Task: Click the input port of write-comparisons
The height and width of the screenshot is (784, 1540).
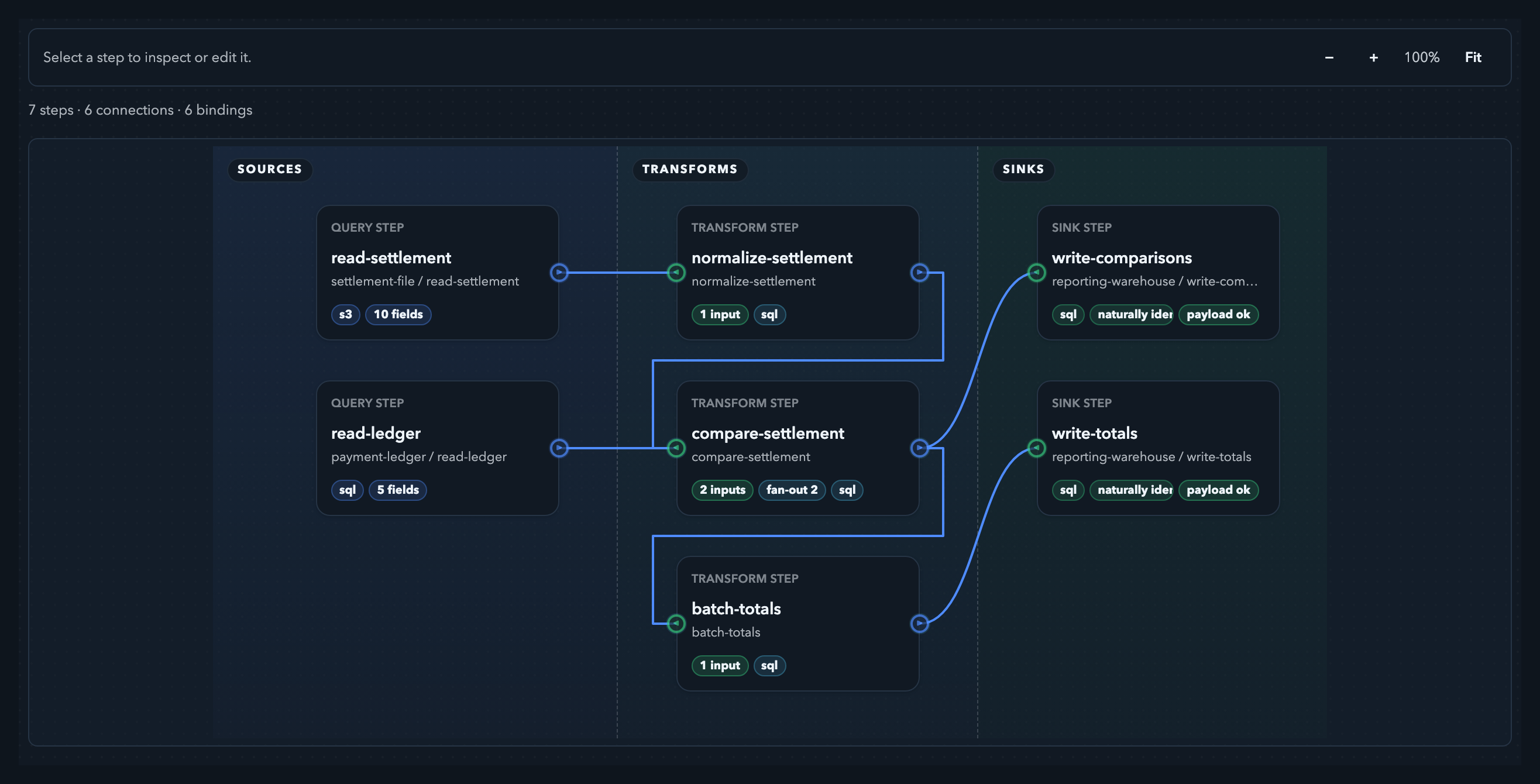Action: point(1037,273)
